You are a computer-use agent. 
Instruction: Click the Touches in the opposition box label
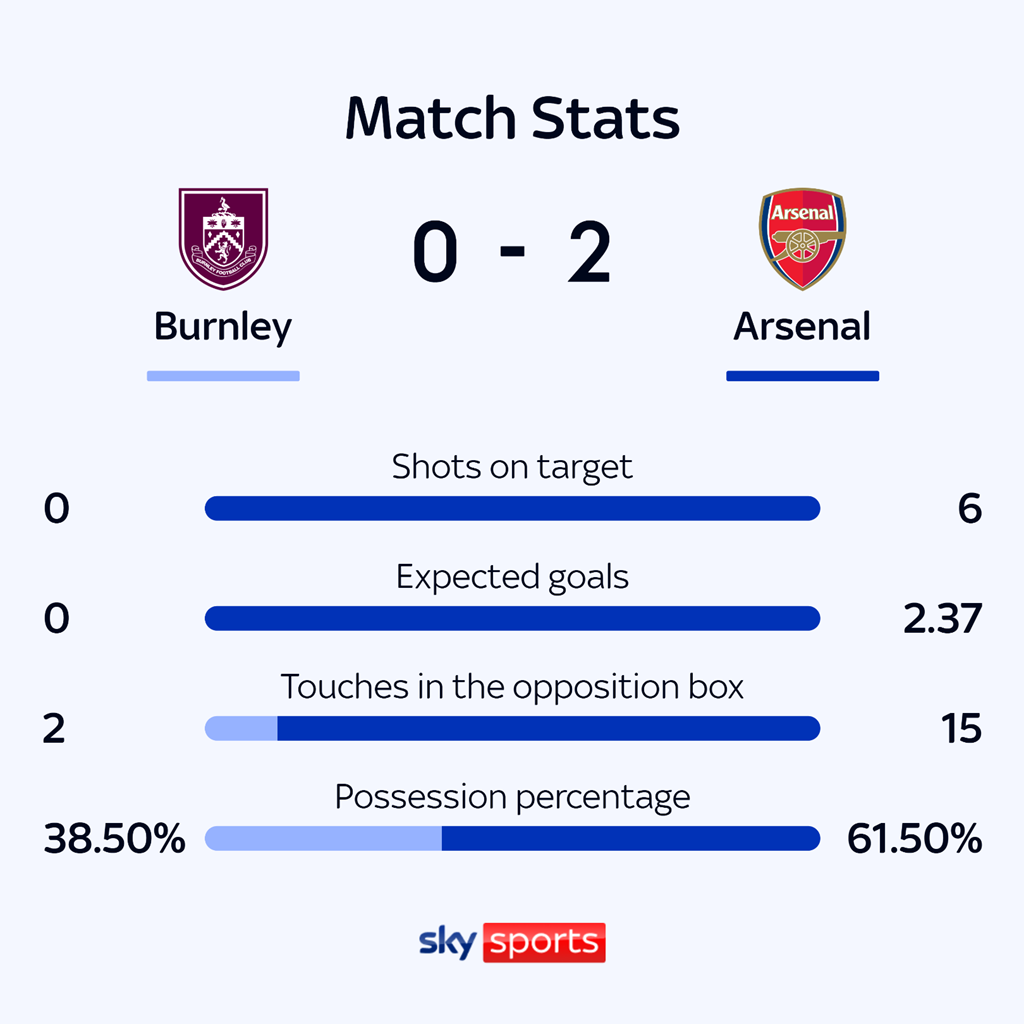pyautogui.click(x=512, y=687)
